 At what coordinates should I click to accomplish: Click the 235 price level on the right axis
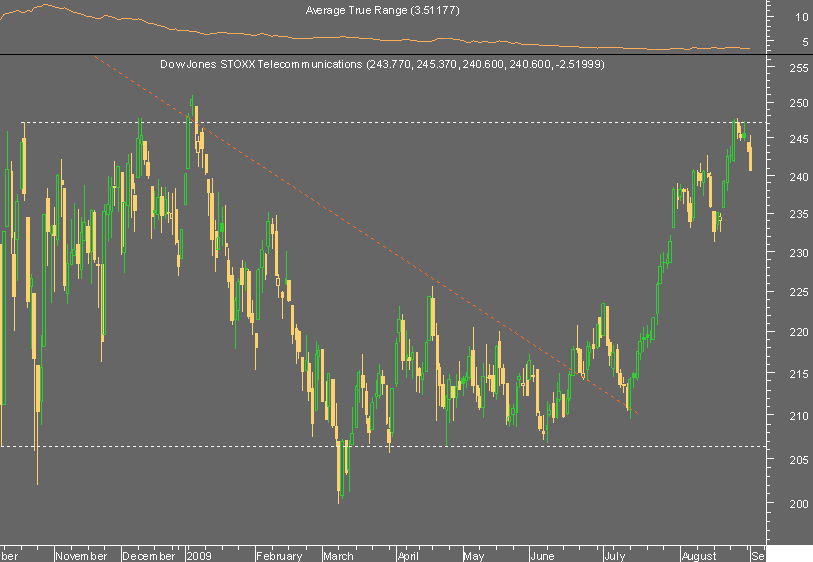[798, 214]
